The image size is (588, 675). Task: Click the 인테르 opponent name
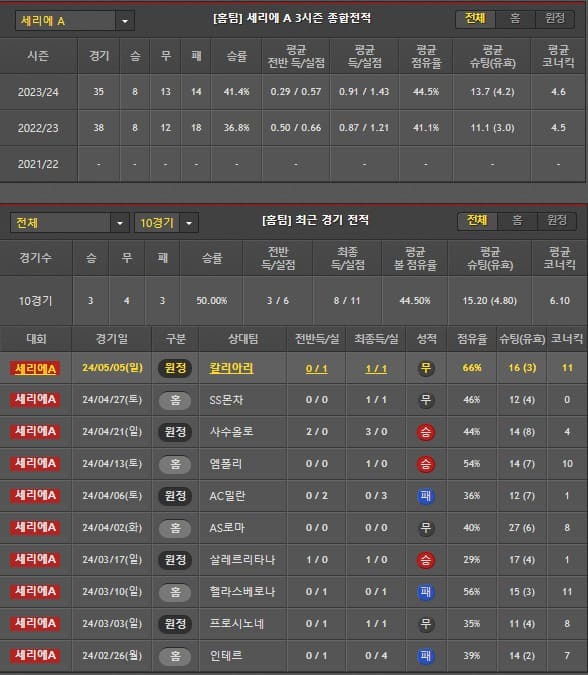[x=226, y=656]
